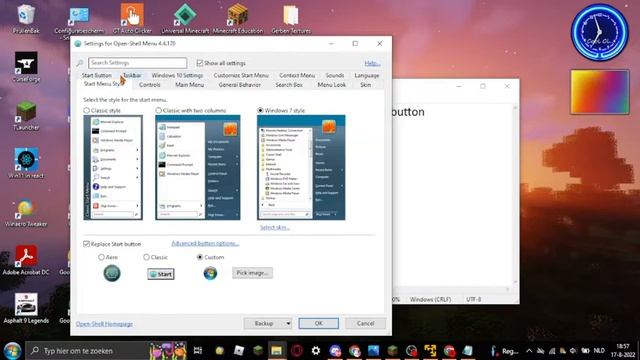Click the search magnifier icon in Settings

coord(80,63)
